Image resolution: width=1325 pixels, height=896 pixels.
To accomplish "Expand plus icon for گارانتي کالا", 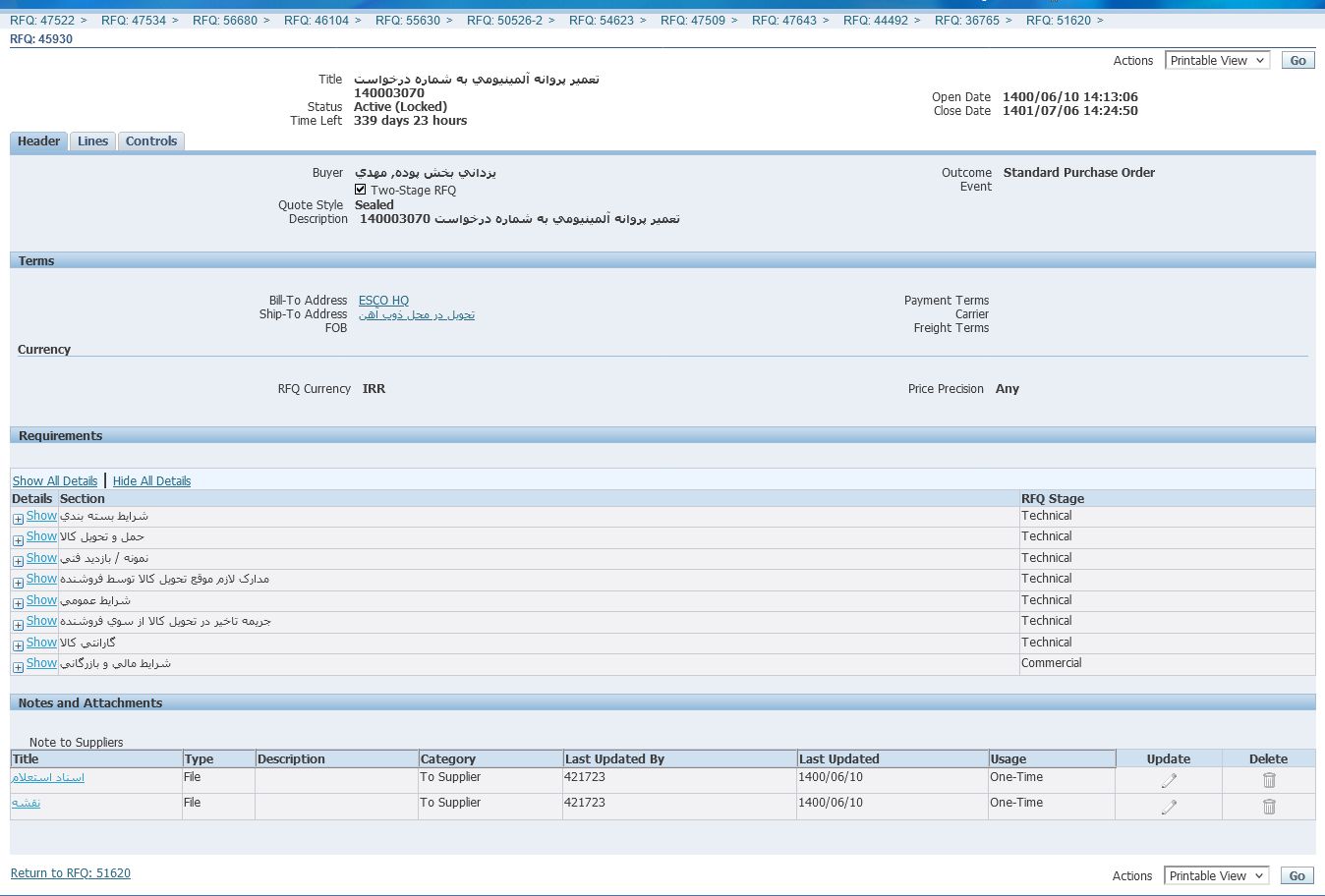I will [x=18, y=645].
